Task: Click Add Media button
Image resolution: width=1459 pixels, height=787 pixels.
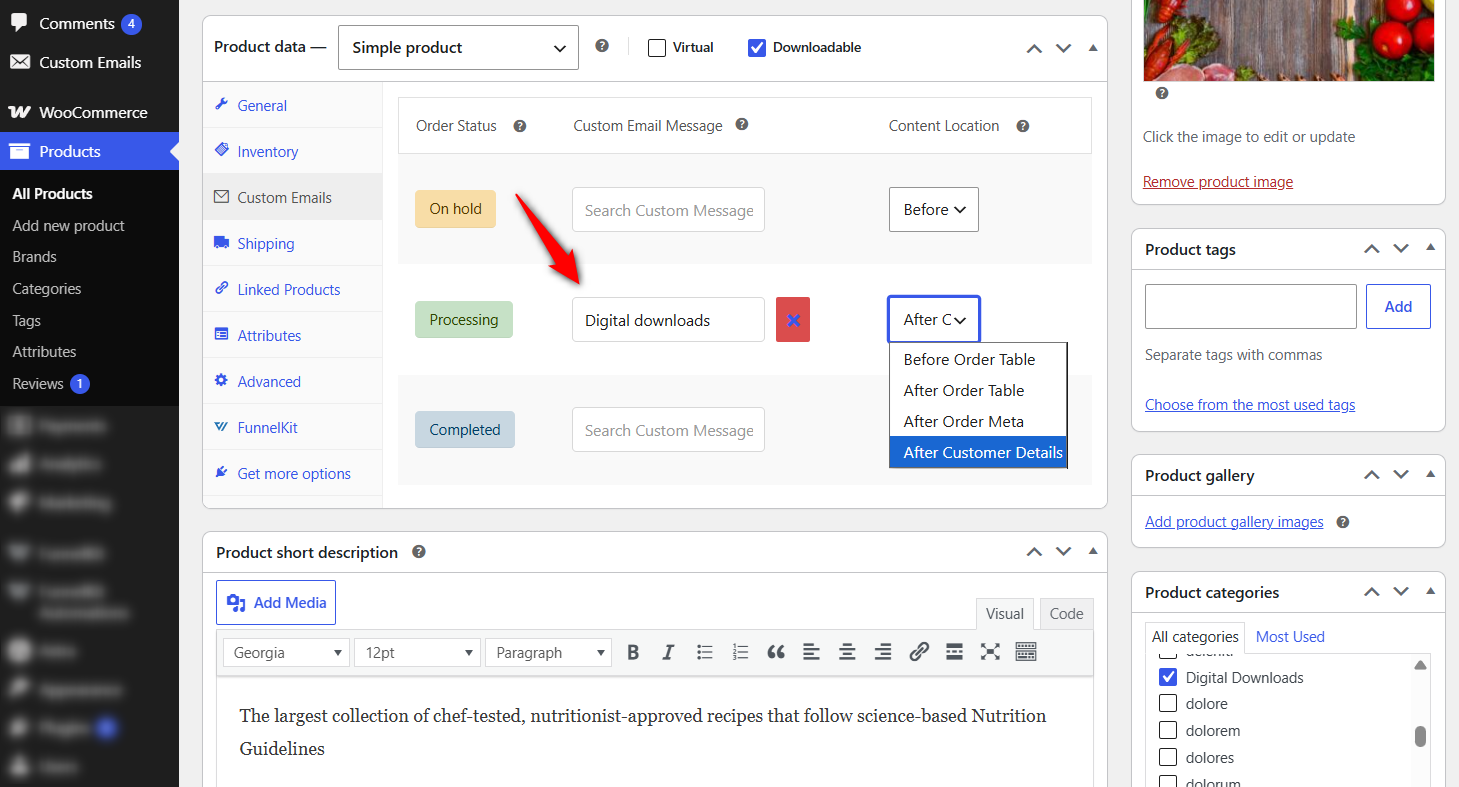Action: [x=276, y=602]
